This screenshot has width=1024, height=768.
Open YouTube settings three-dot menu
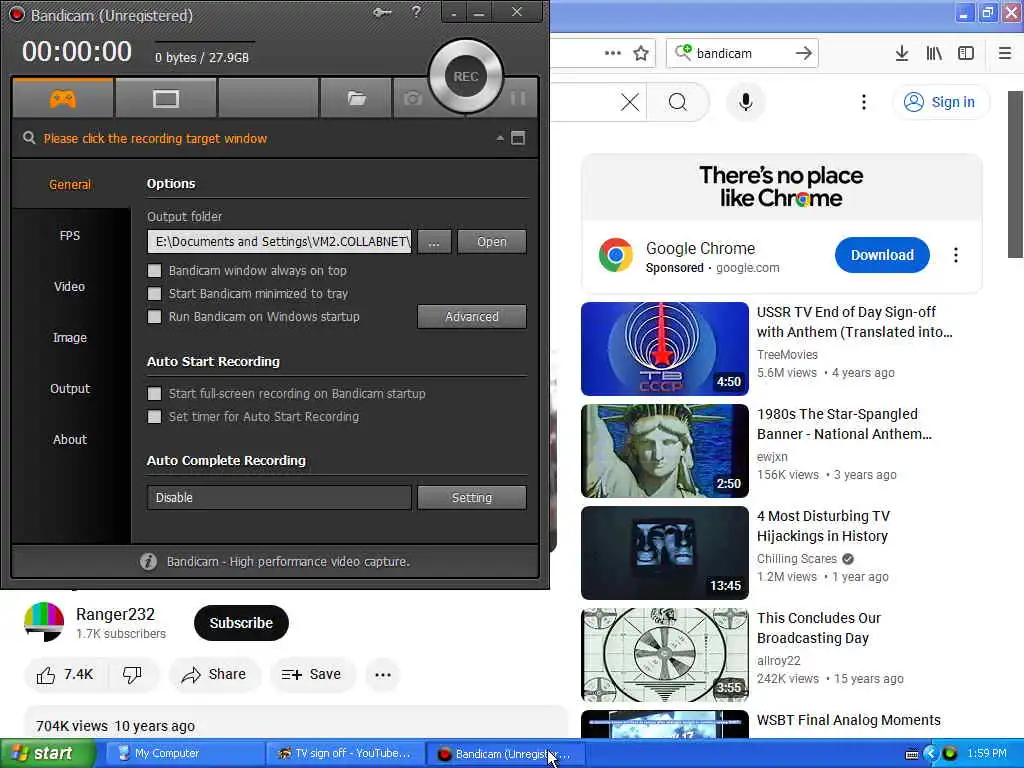click(864, 102)
